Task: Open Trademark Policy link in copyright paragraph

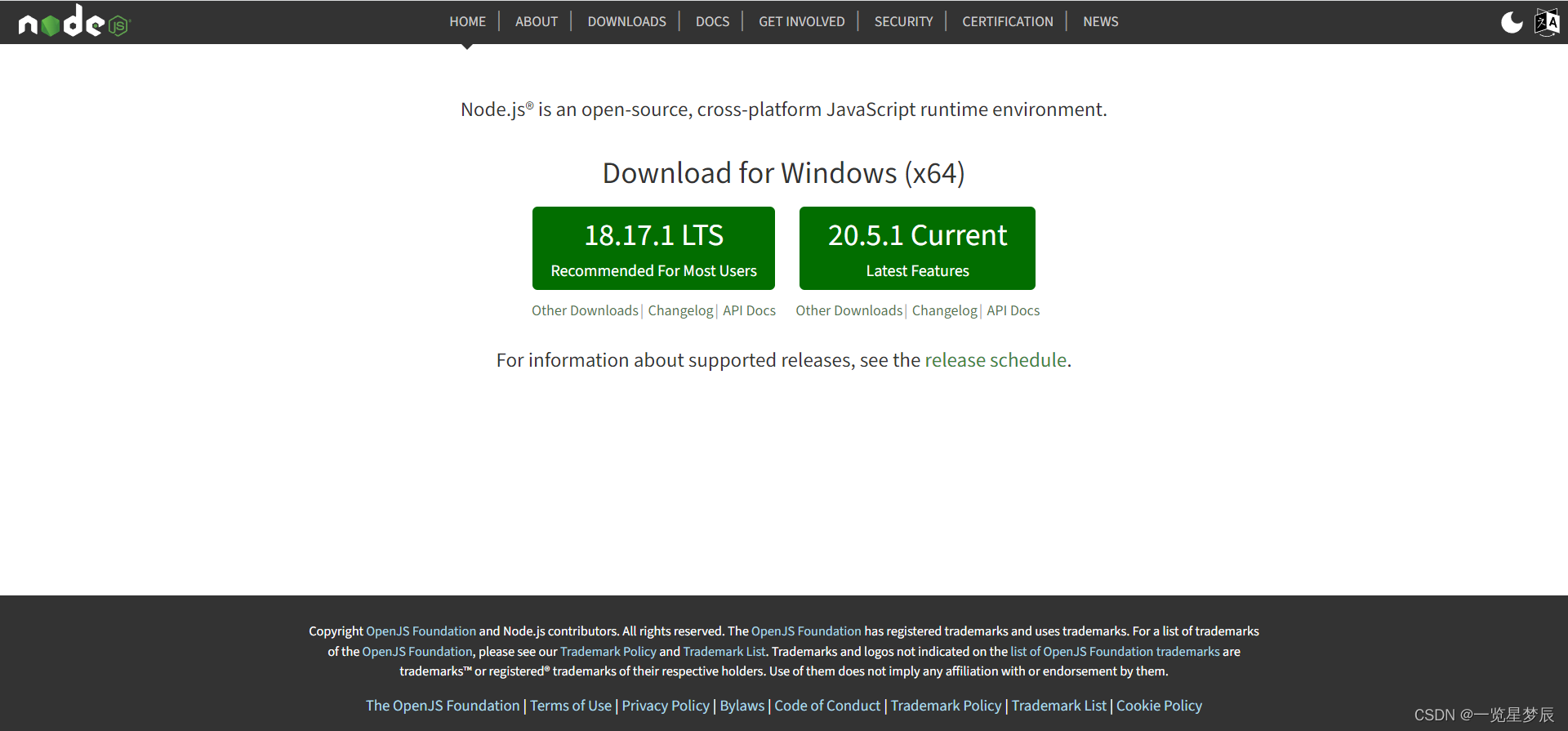Action: click(x=608, y=652)
